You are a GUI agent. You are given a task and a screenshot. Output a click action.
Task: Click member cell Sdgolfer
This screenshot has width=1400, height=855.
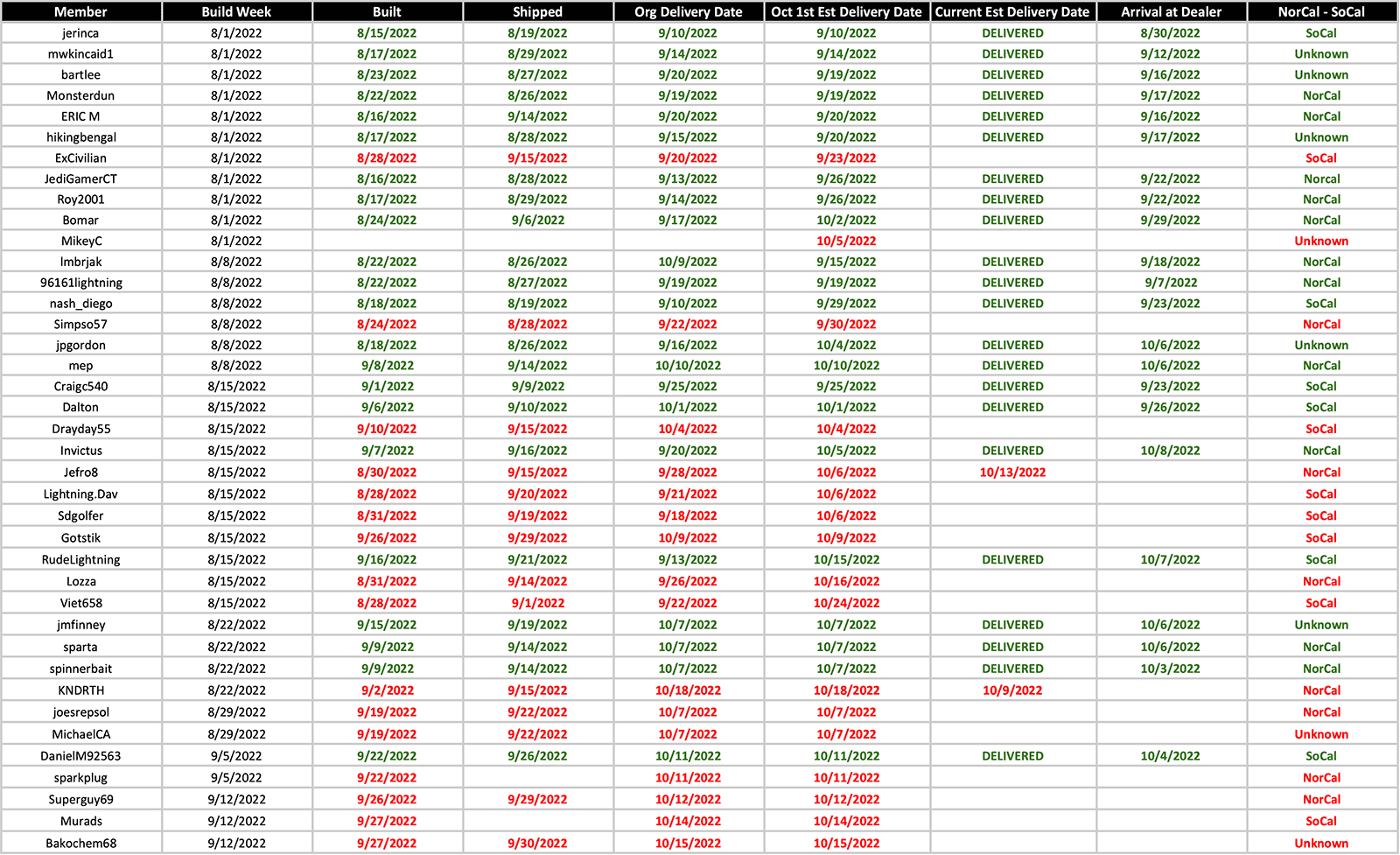pos(81,516)
